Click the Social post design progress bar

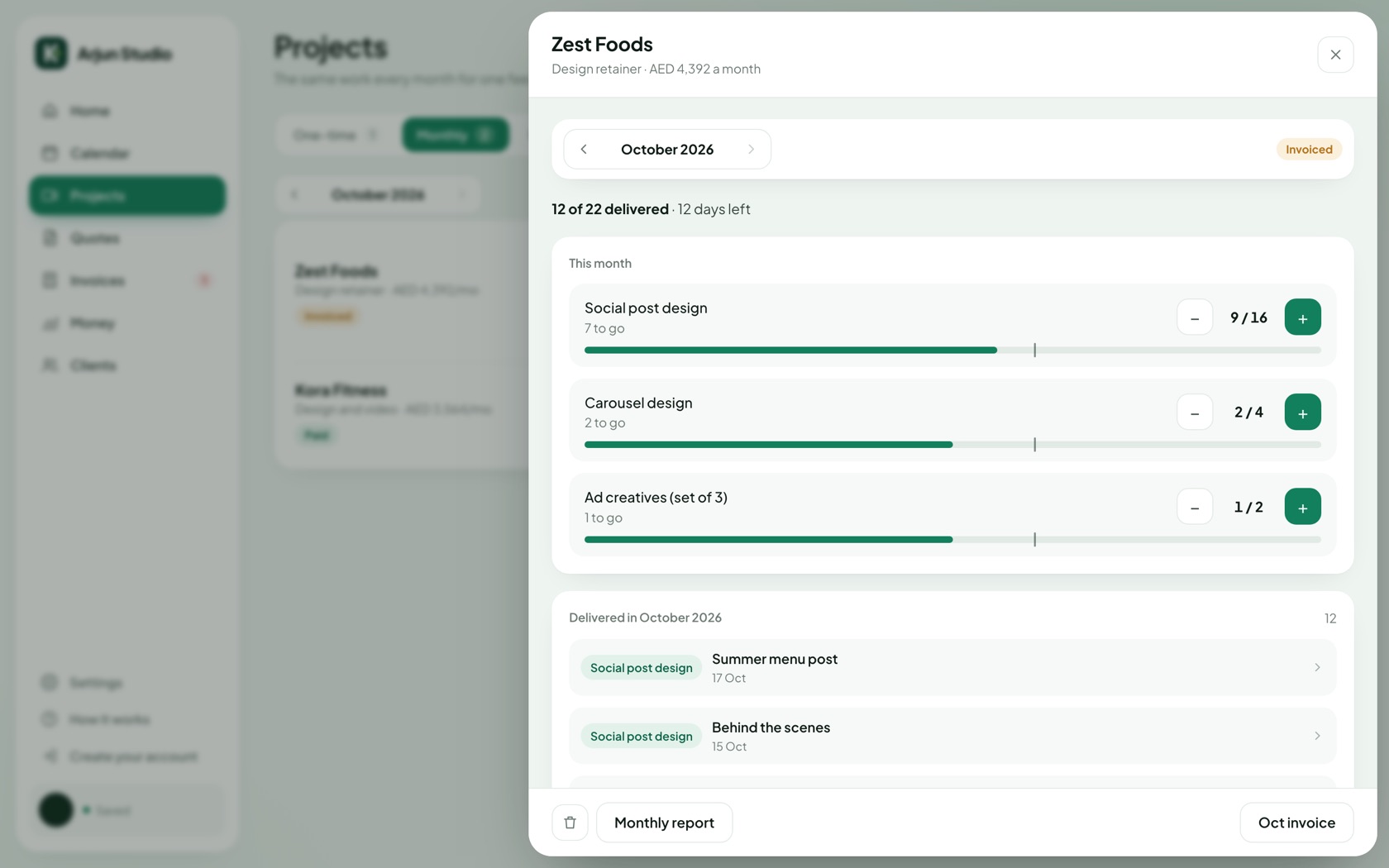pyautogui.click(x=952, y=351)
